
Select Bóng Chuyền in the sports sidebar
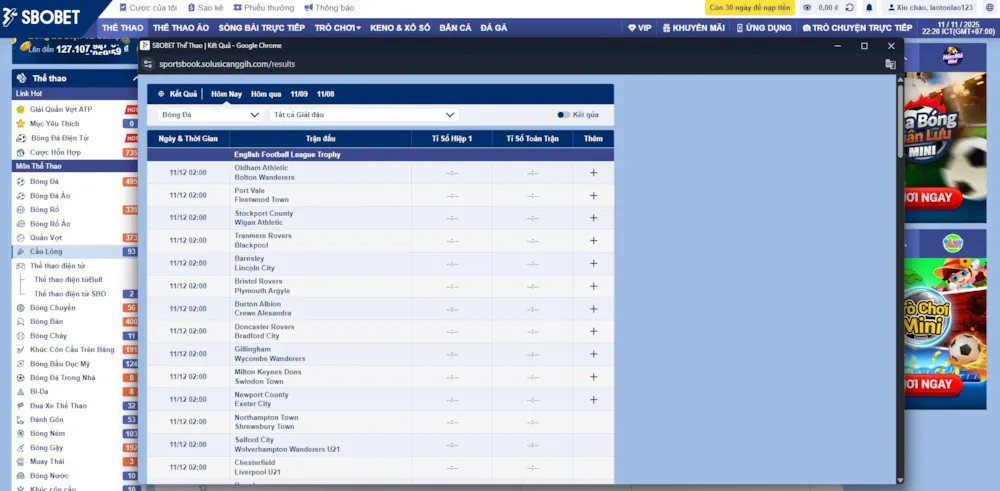coord(52,308)
